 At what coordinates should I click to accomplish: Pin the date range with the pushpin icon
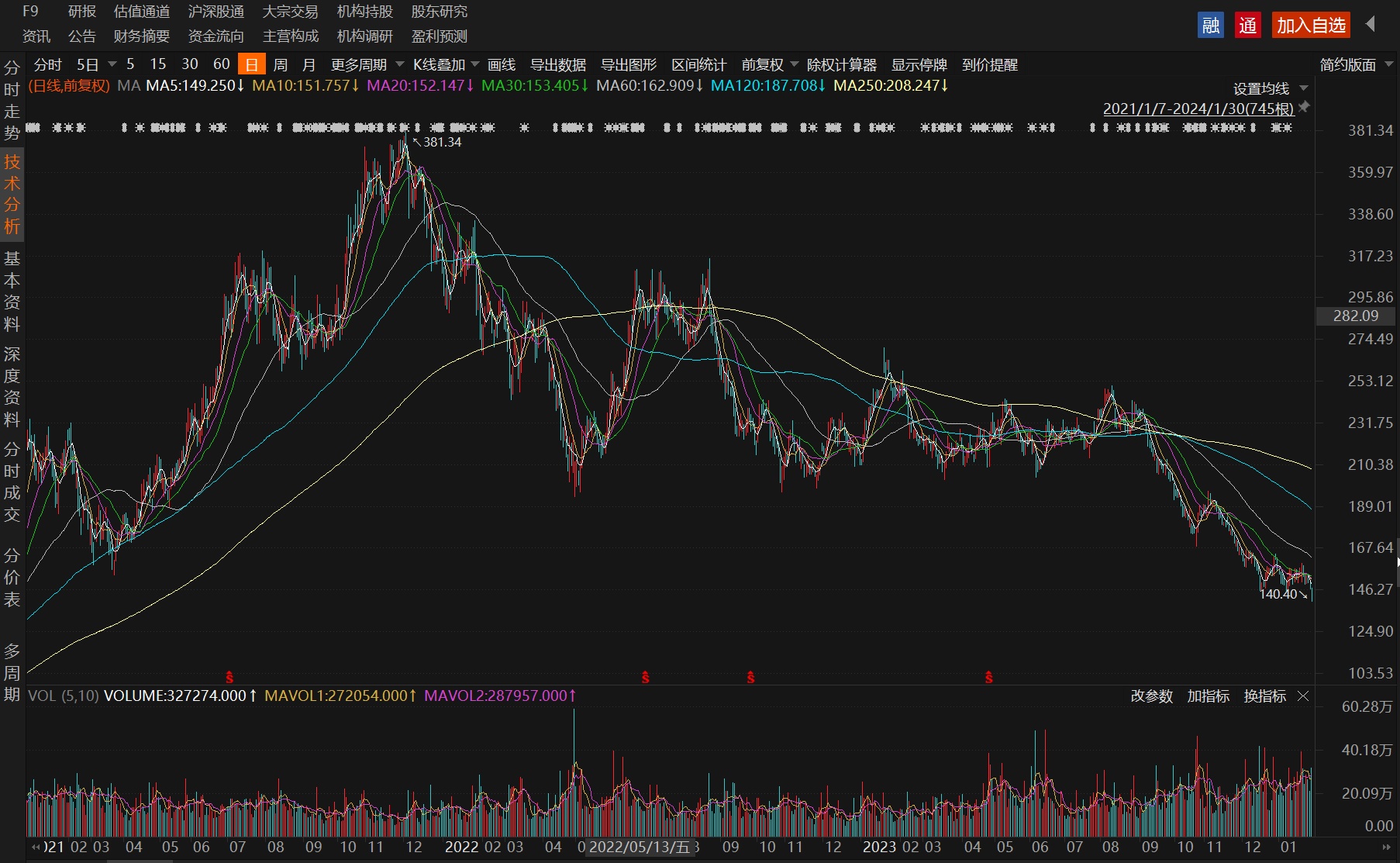(x=1304, y=107)
